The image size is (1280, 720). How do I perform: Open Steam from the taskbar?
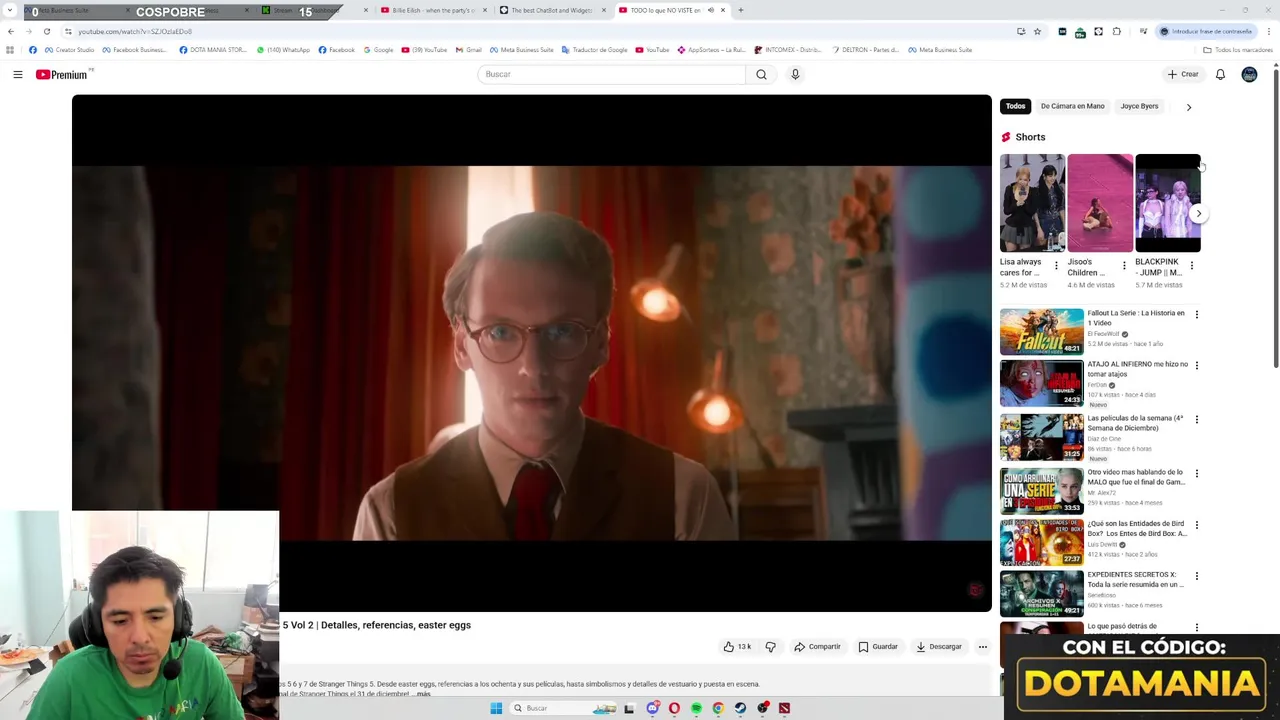[740, 708]
